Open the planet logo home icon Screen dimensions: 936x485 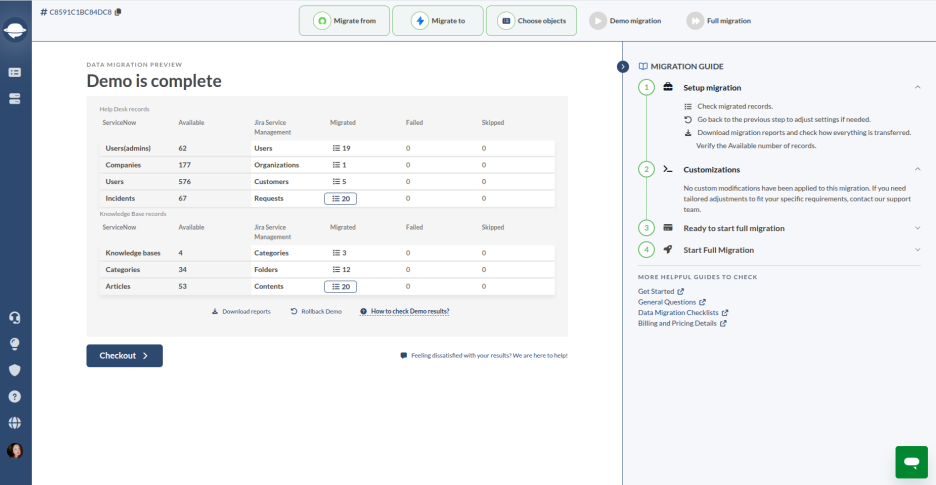tap(15, 30)
